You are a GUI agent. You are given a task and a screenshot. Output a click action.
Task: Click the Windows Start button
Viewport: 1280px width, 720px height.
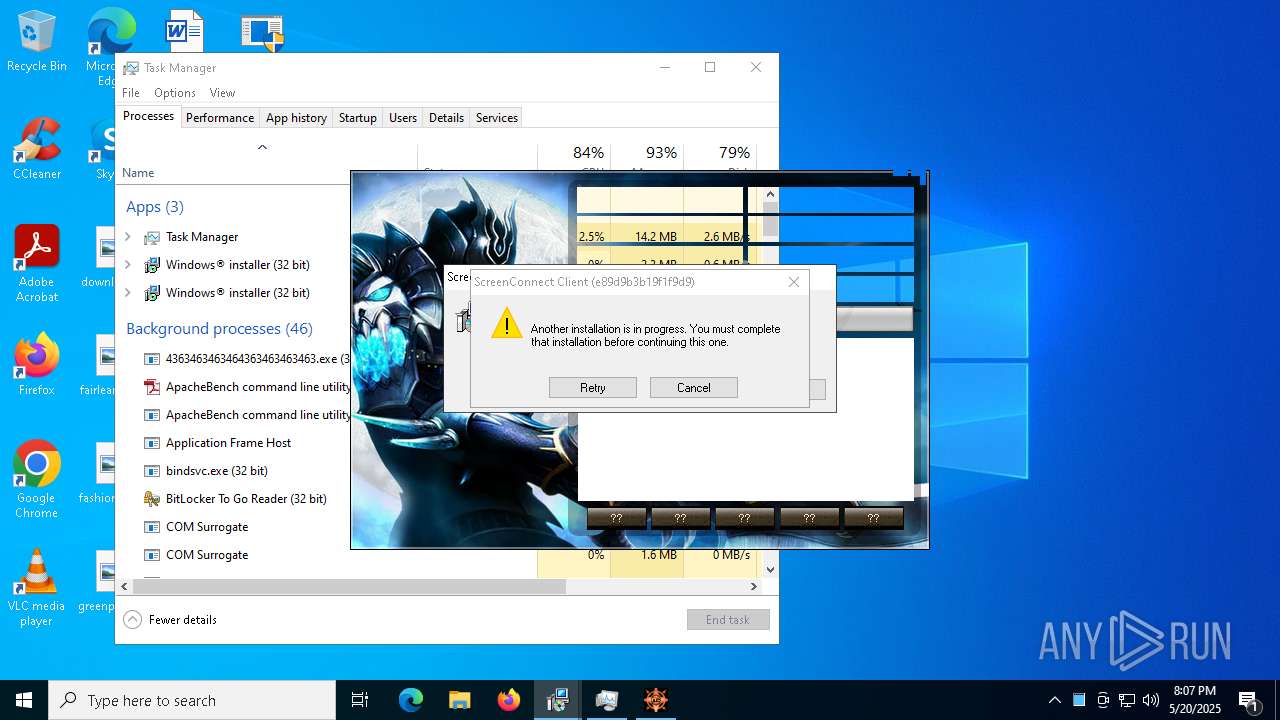click(24, 700)
